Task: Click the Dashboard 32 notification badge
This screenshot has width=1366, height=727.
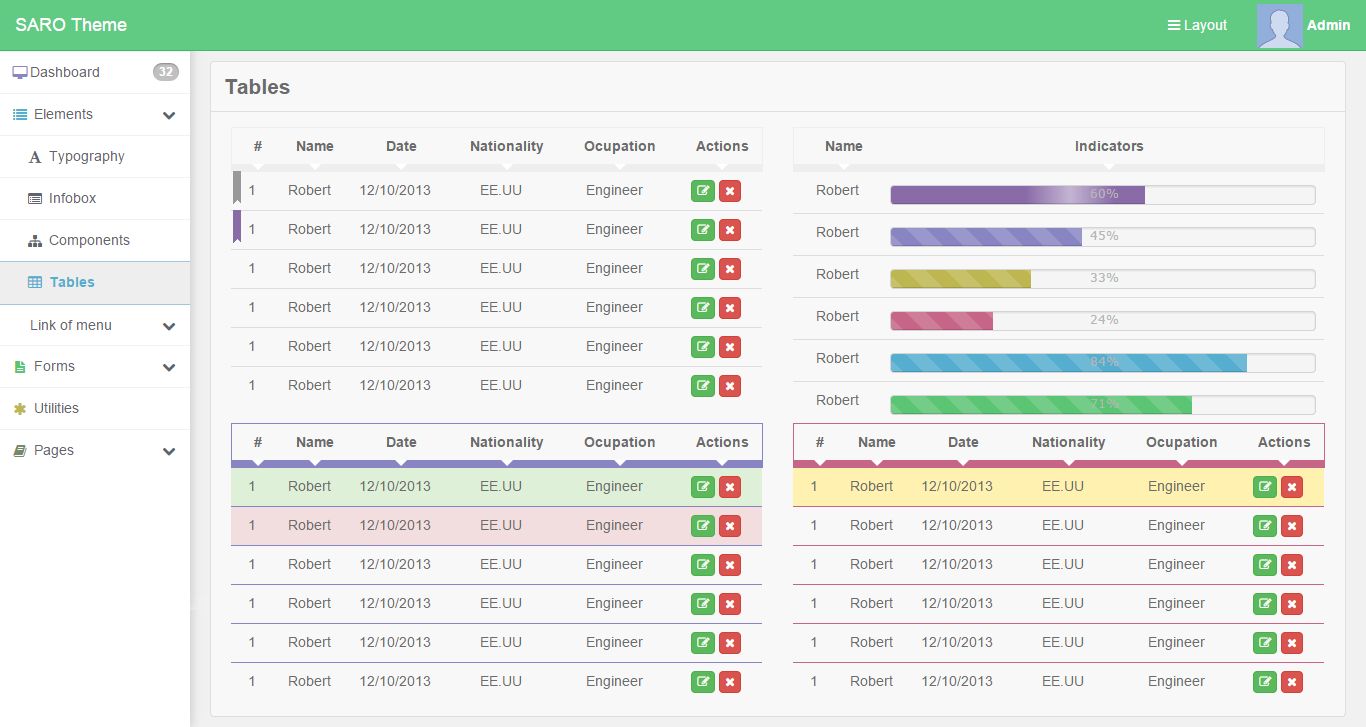Action: [x=165, y=72]
